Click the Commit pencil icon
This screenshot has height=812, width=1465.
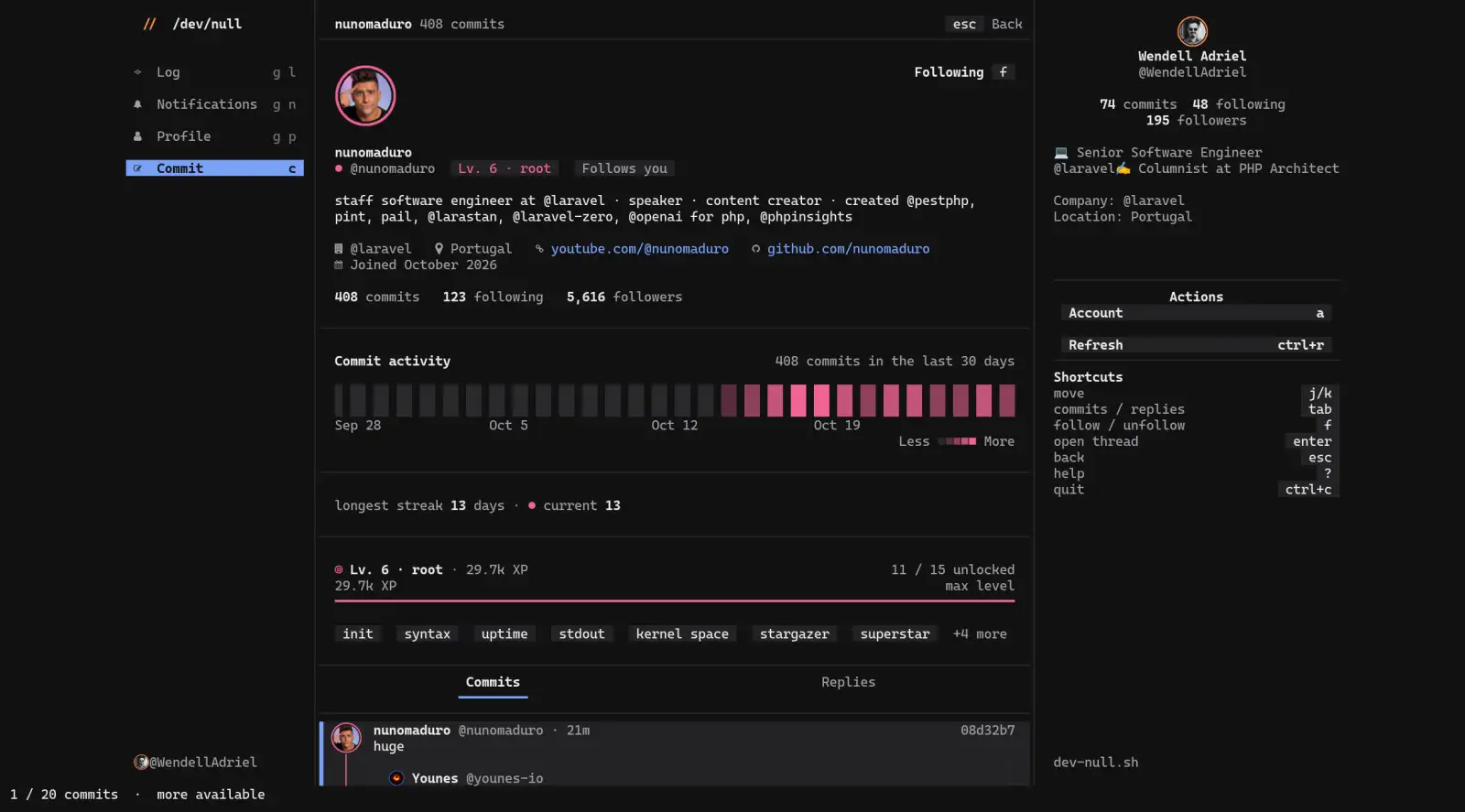(137, 168)
